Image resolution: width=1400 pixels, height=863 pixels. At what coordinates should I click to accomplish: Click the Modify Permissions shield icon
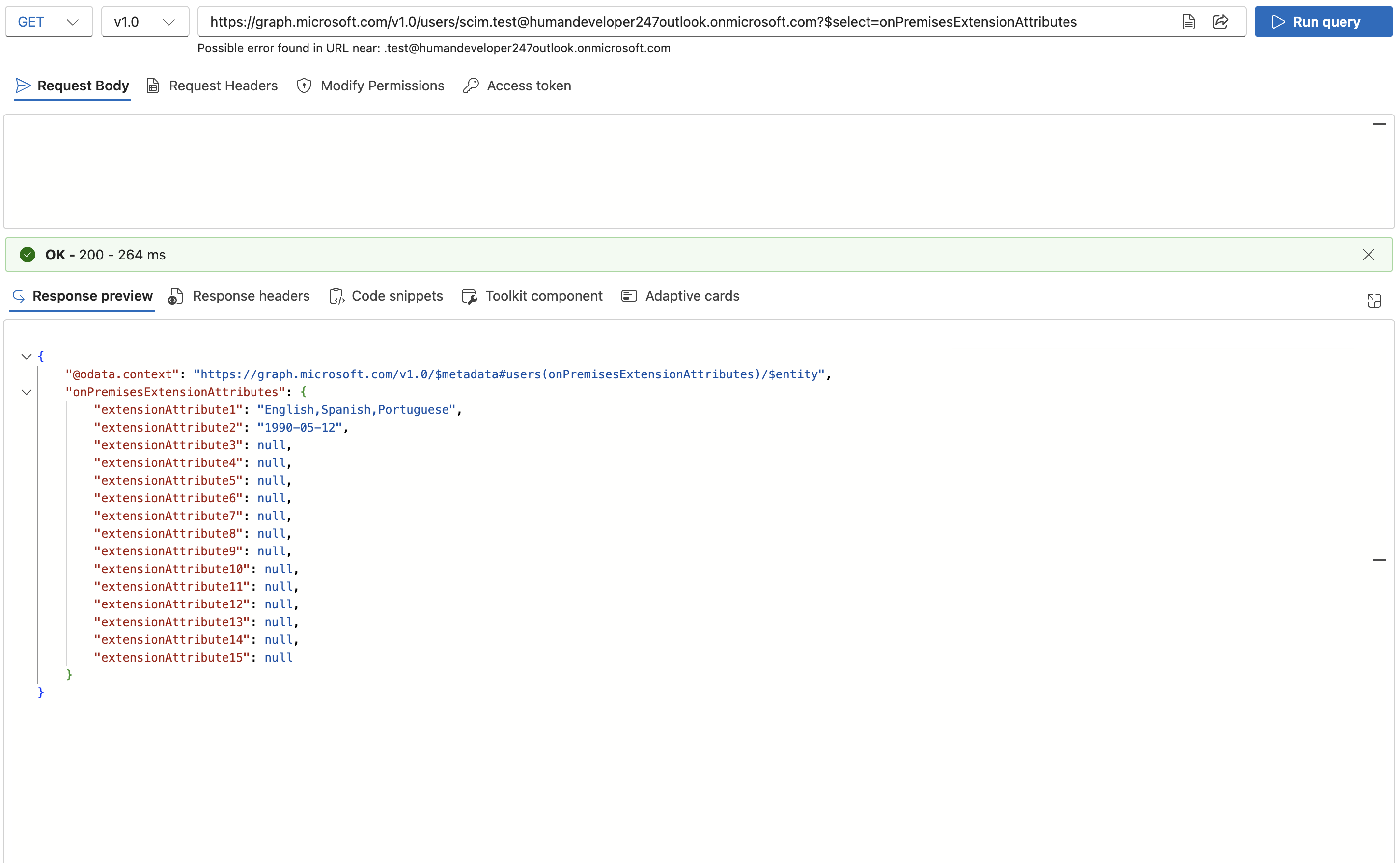pyautogui.click(x=304, y=86)
